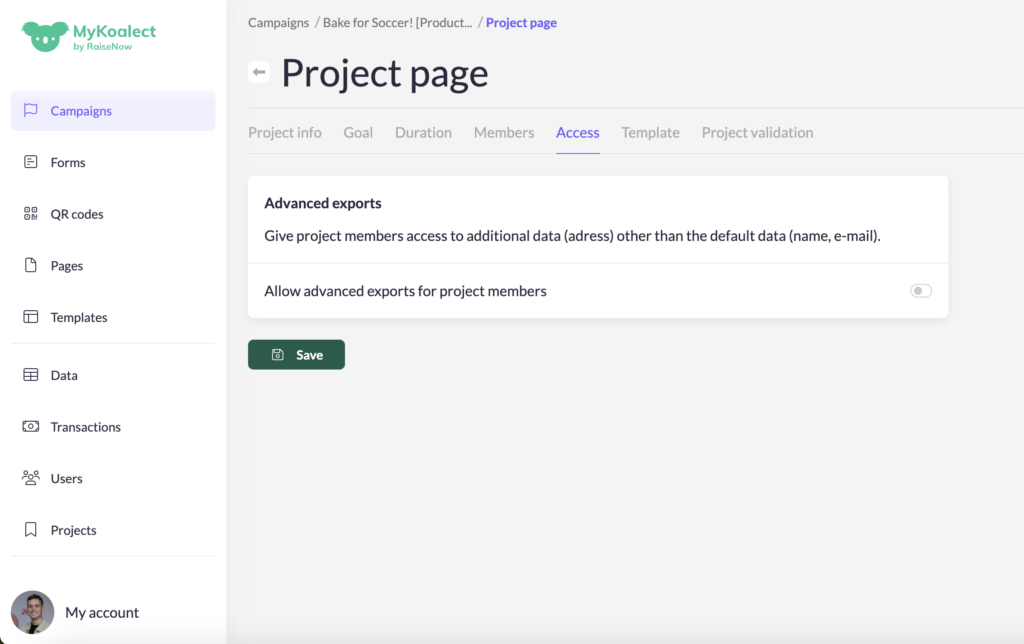Click the My account profile avatar
Image resolution: width=1024 pixels, height=644 pixels.
pyautogui.click(x=33, y=612)
